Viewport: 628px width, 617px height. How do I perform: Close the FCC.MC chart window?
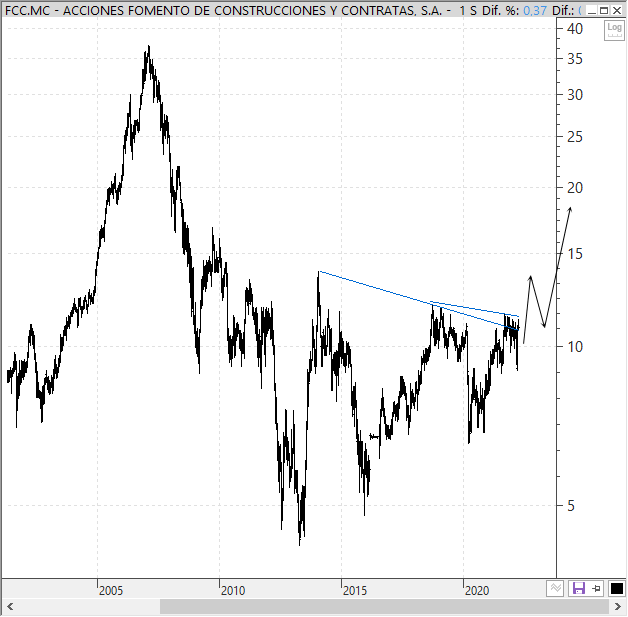point(617,10)
